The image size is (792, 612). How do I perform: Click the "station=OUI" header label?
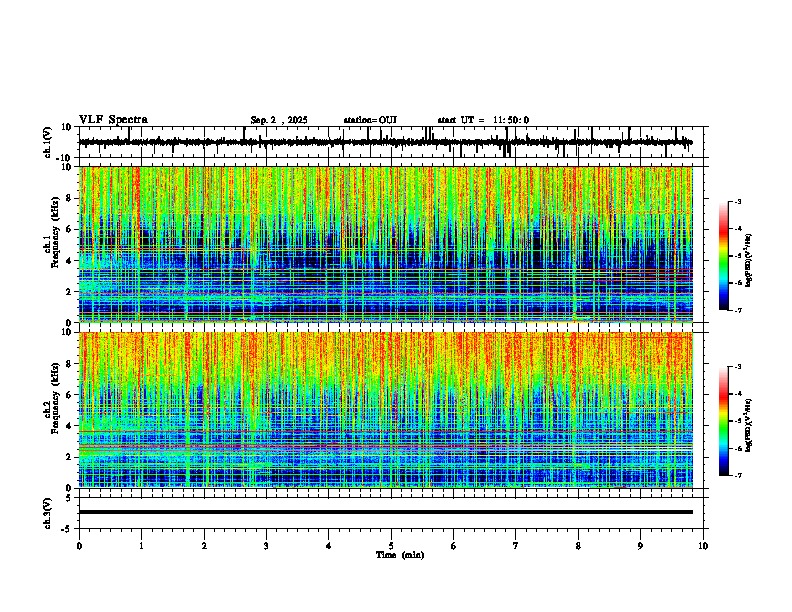tap(370, 120)
